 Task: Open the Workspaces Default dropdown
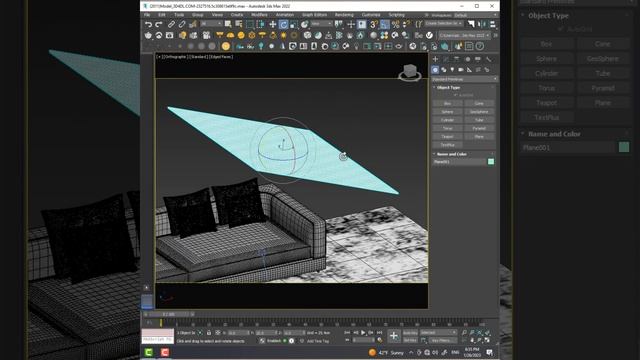[477, 15]
